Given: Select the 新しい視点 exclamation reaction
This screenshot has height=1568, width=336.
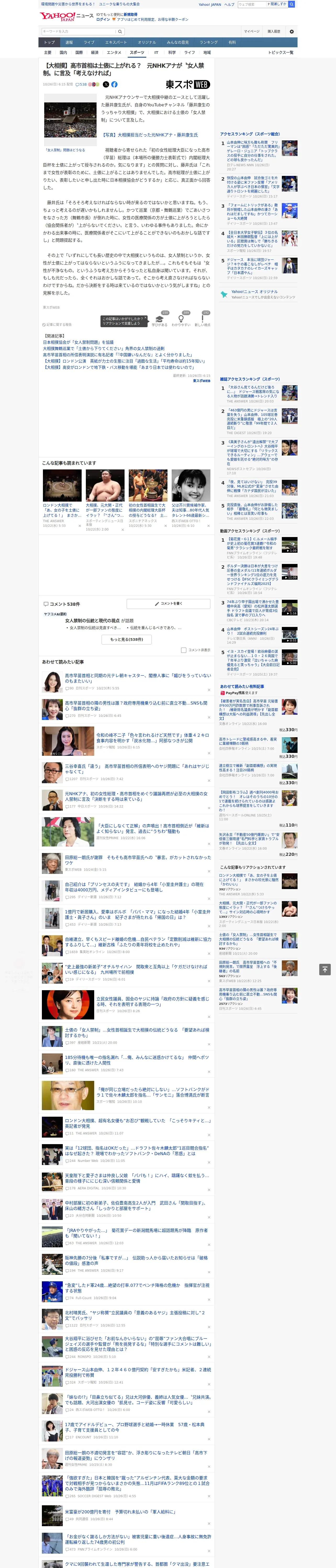Looking at the screenshot, I should [203, 319].
